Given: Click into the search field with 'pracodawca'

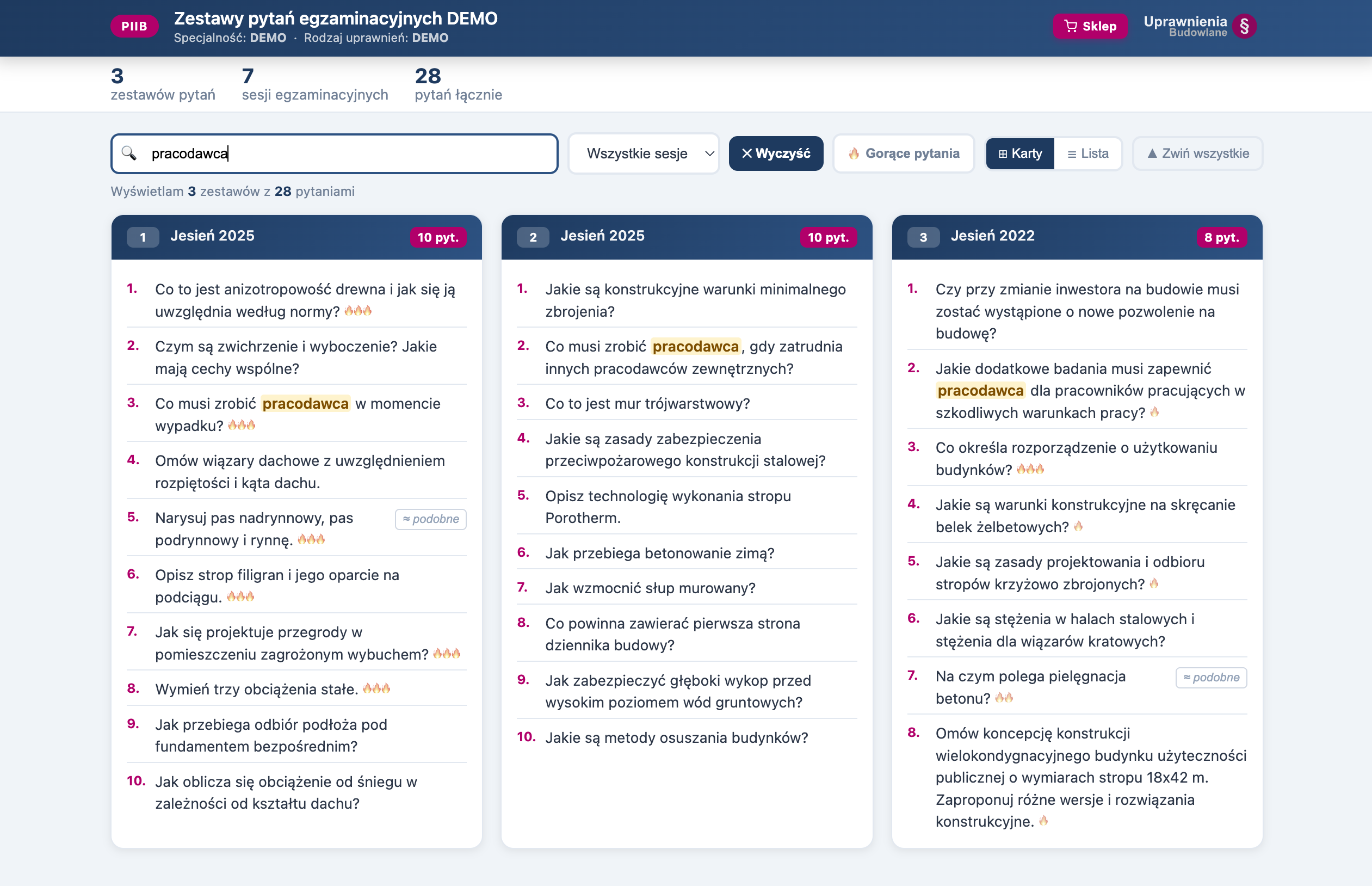Looking at the screenshot, I should (x=345, y=153).
